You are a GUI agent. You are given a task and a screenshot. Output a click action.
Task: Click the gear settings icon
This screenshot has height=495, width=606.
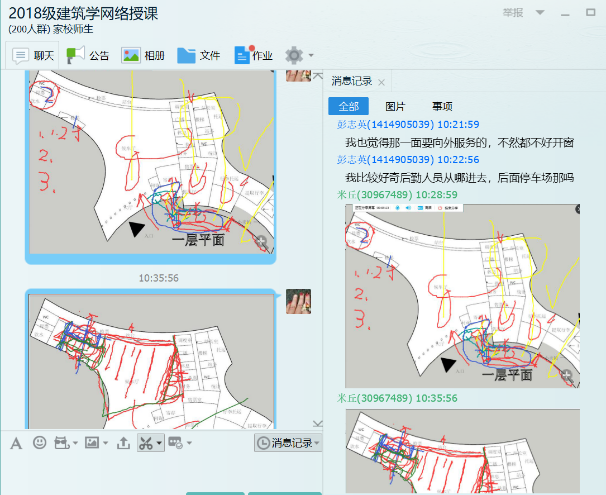click(x=294, y=55)
